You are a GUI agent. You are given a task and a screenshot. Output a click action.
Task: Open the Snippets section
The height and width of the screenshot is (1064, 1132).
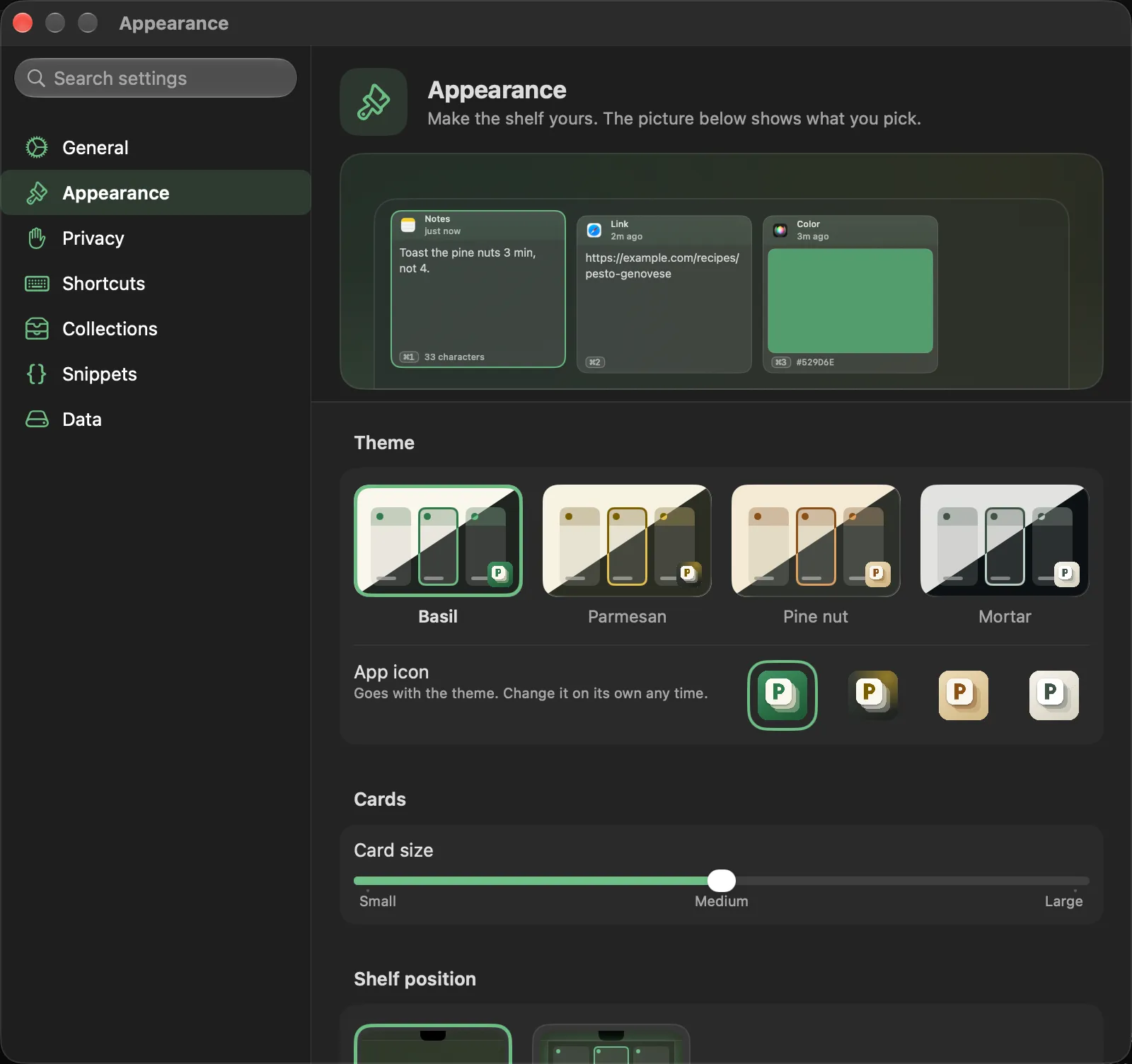(x=156, y=374)
